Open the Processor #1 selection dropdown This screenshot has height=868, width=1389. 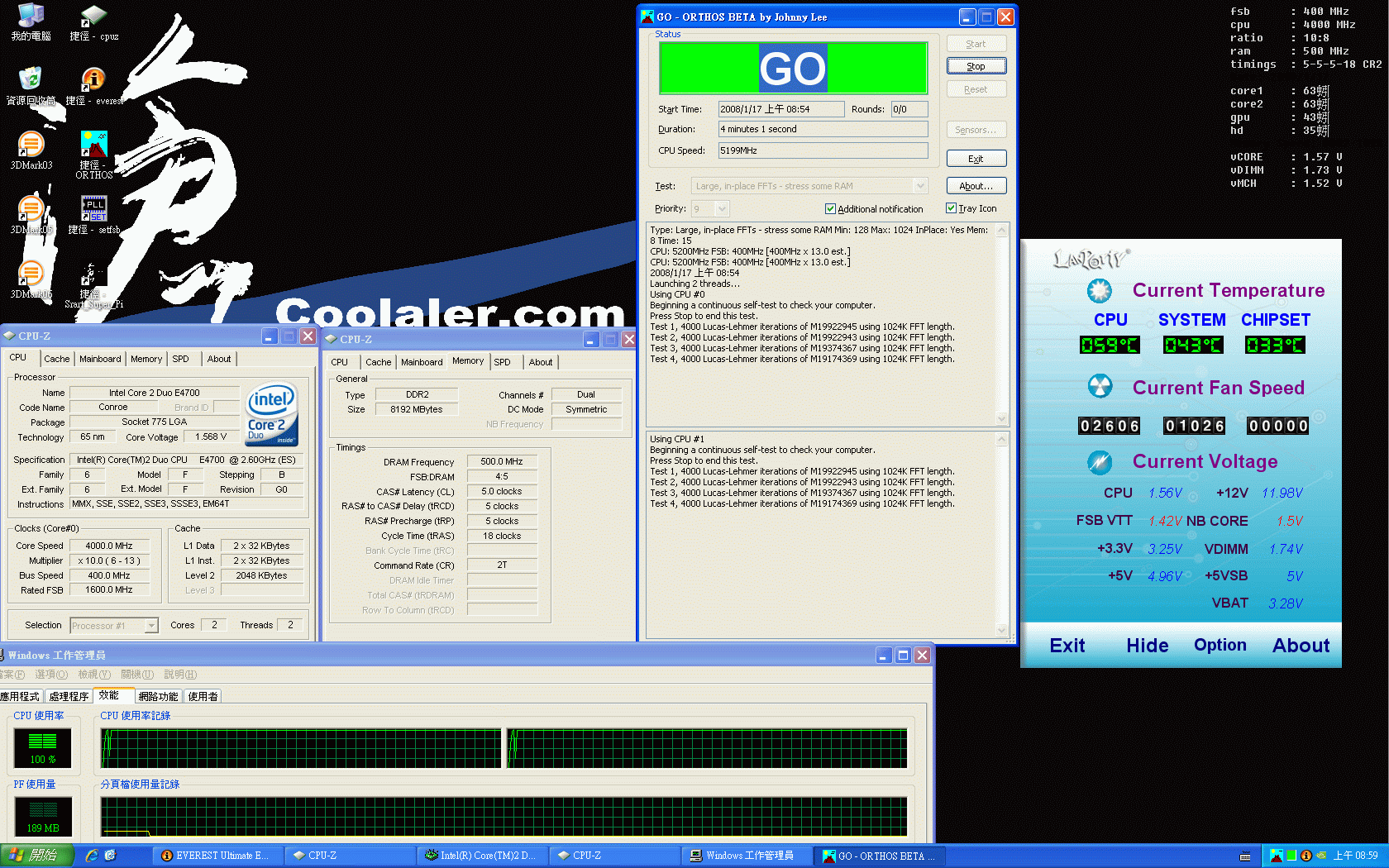coord(151,626)
